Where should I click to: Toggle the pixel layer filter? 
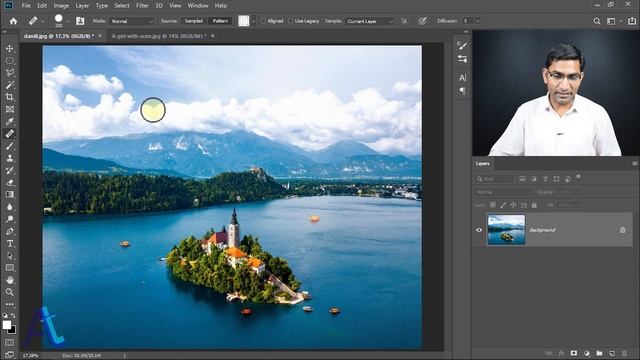point(522,179)
